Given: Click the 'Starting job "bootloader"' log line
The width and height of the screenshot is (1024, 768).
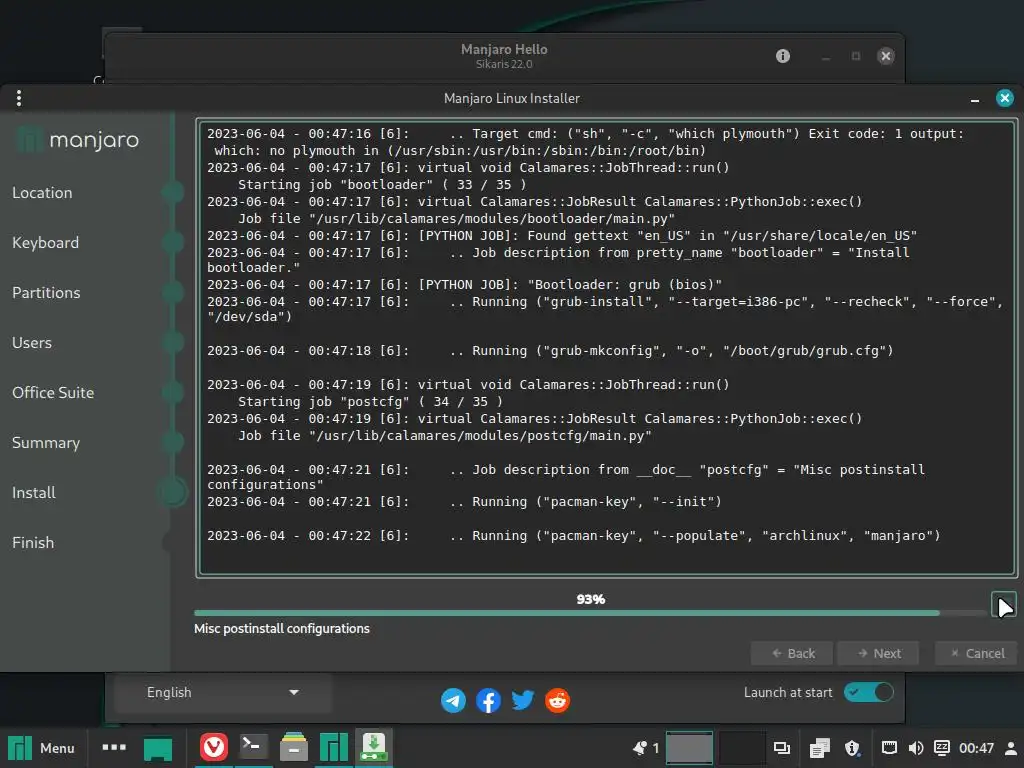Looking at the screenshot, I should (382, 184).
